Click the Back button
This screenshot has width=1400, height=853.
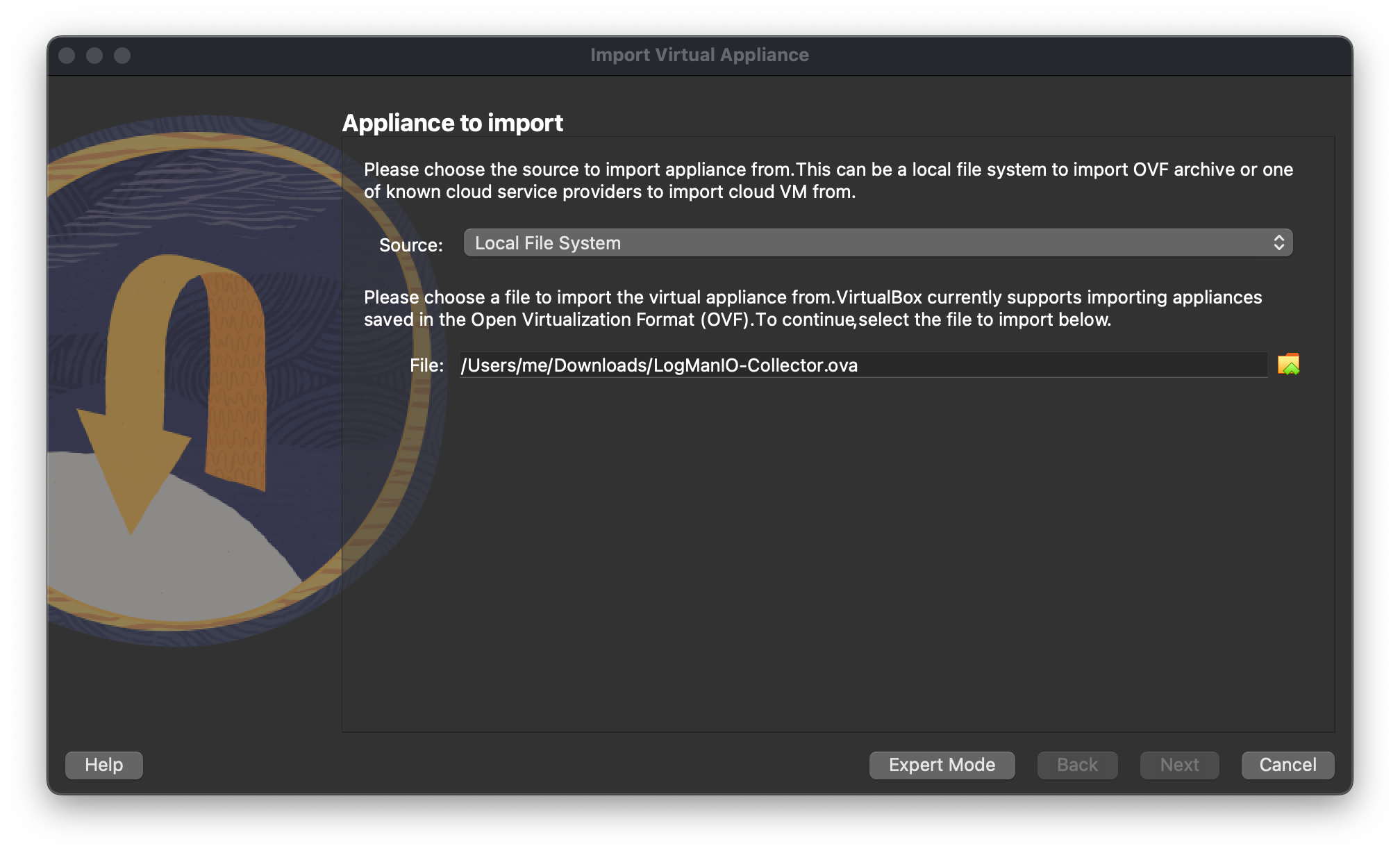1077,765
